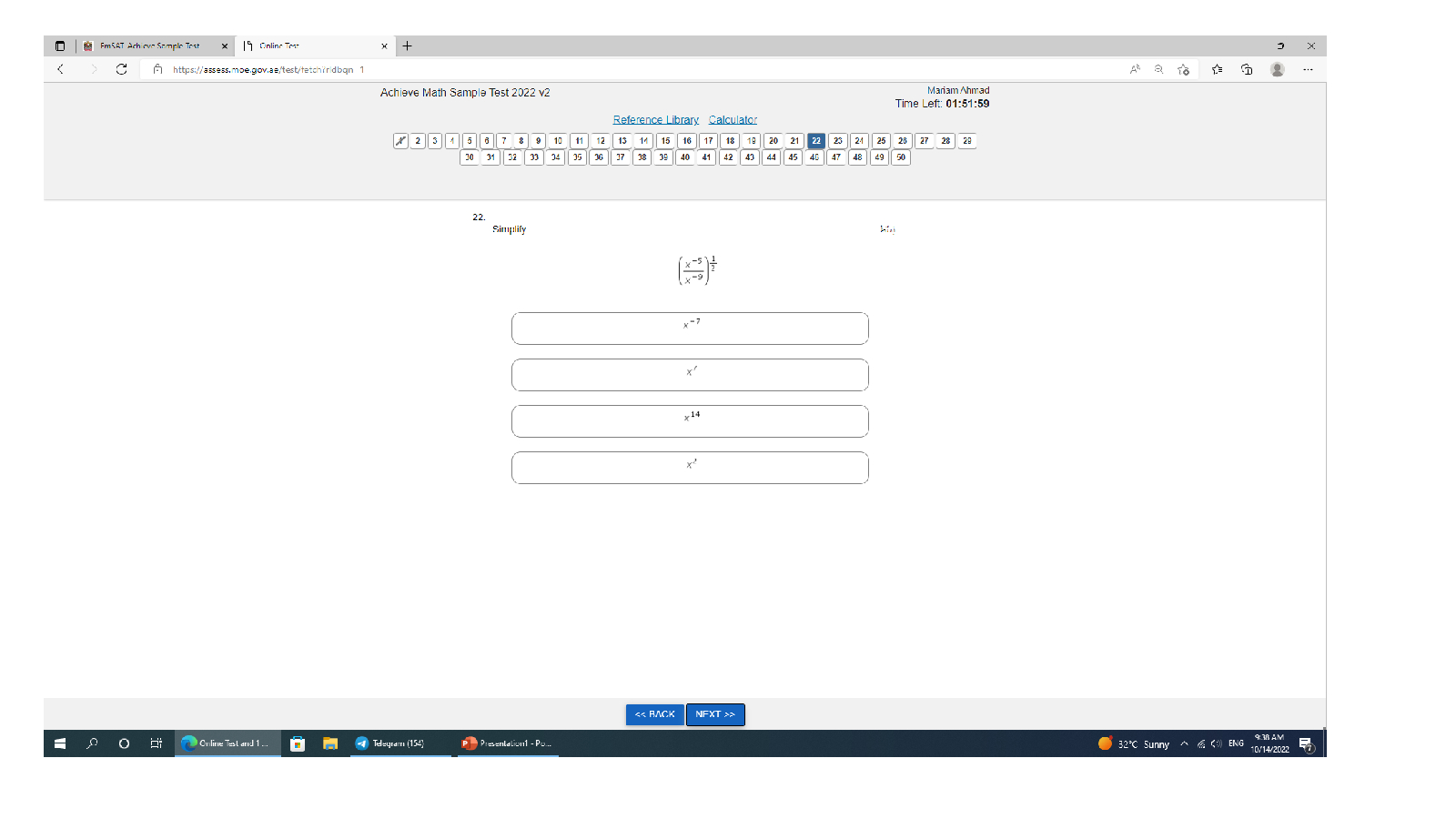Viewport: 1456px width, 819px height.
Task: Choose the last answer option box
Action: [690, 468]
